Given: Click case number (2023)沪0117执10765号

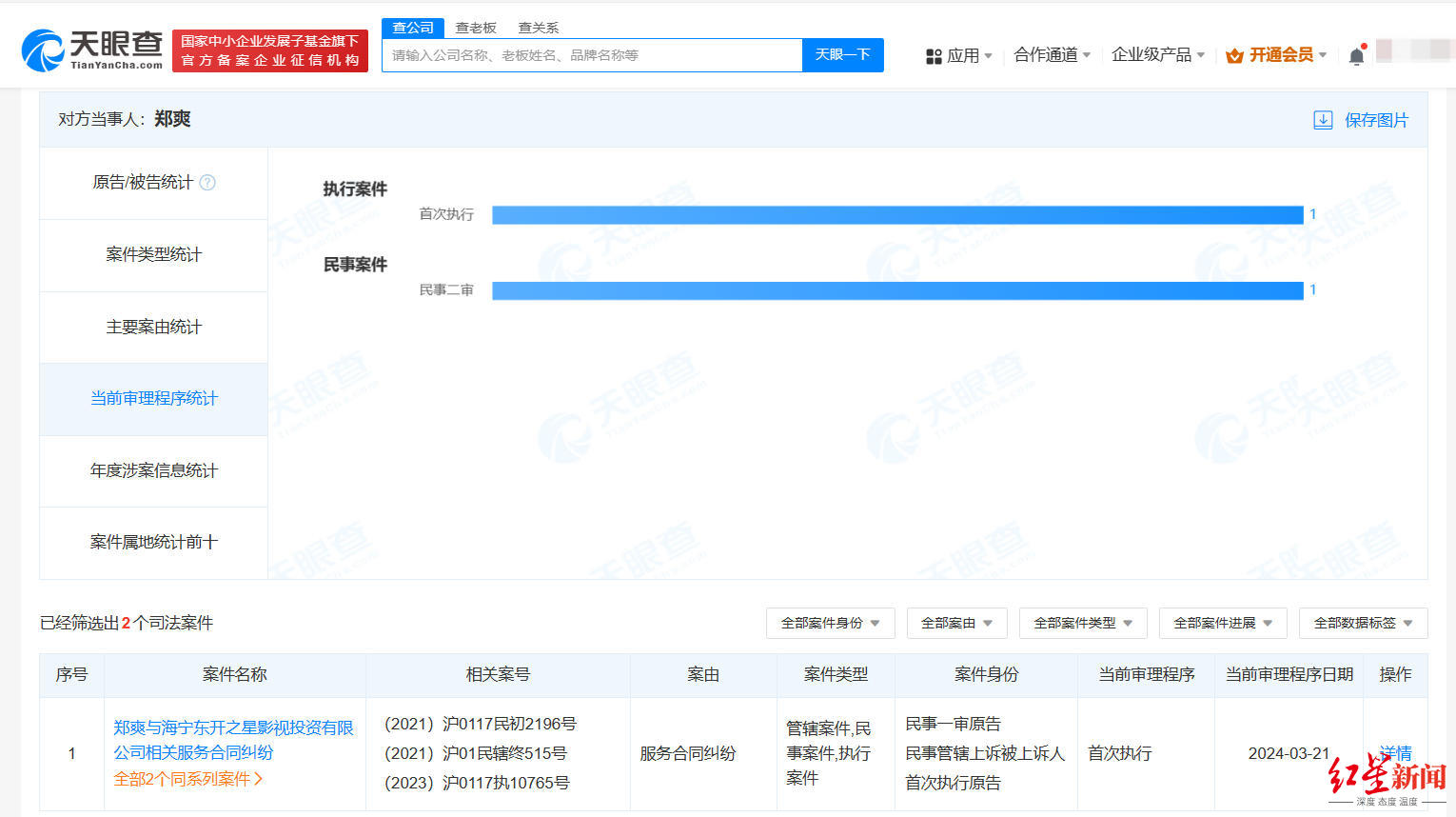Looking at the screenshot, I should coord(477,783).
